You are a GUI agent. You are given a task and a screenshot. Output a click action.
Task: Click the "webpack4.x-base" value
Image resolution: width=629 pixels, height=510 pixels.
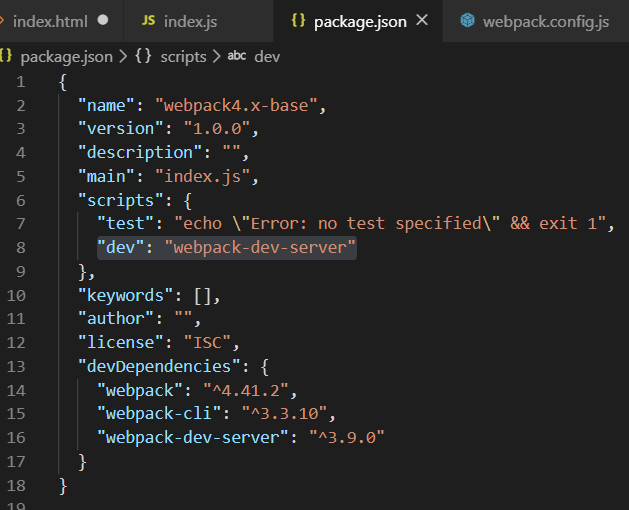236,106
